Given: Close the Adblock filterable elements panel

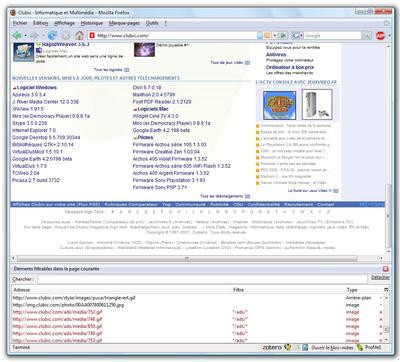Looking at the screenshot, I should click(386, 269).
